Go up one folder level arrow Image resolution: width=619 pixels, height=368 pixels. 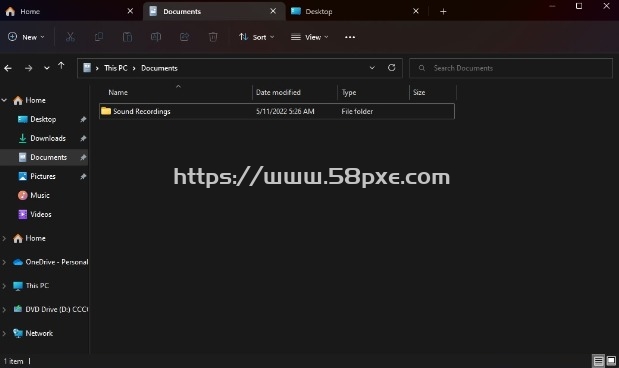(x=61, y=66)
